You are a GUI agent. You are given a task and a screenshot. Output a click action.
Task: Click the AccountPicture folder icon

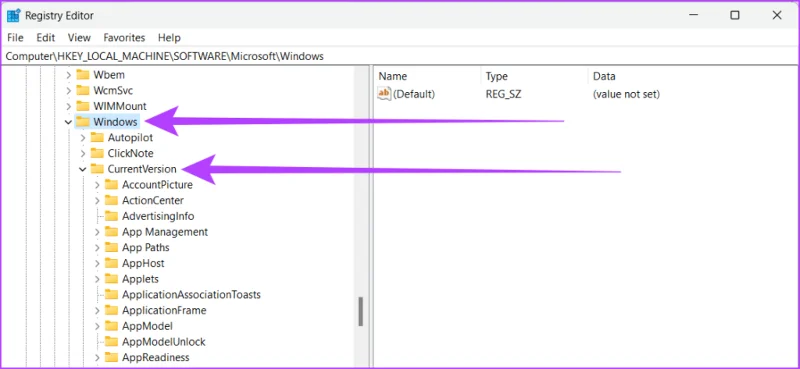(111, 185)
